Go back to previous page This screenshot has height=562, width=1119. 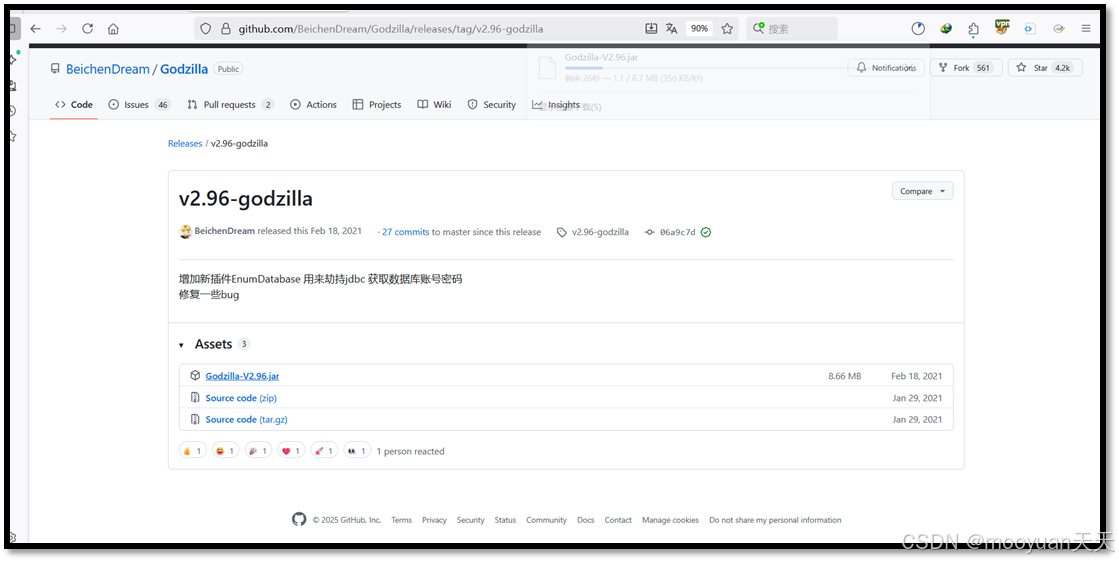36,29
